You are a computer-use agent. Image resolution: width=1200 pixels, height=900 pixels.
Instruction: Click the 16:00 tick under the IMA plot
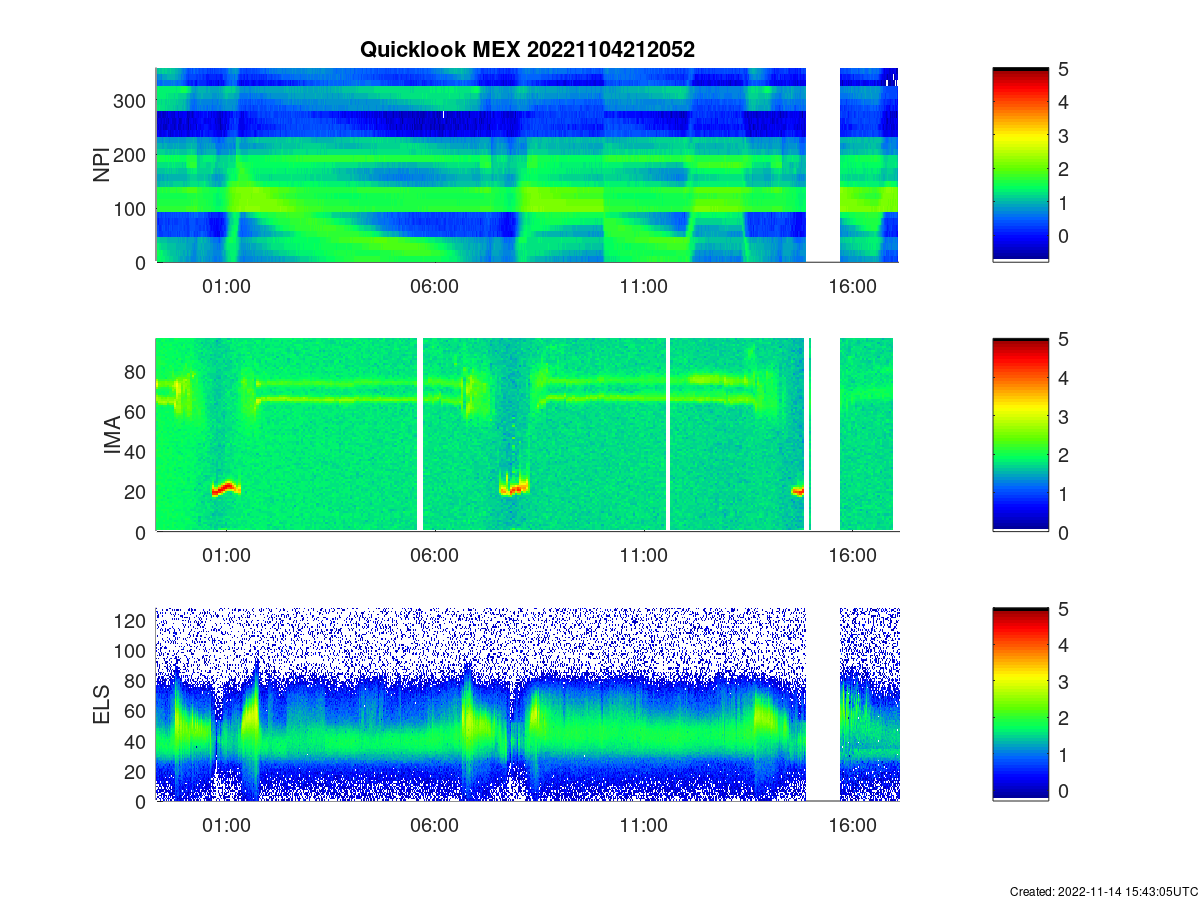tap(852, 556)
